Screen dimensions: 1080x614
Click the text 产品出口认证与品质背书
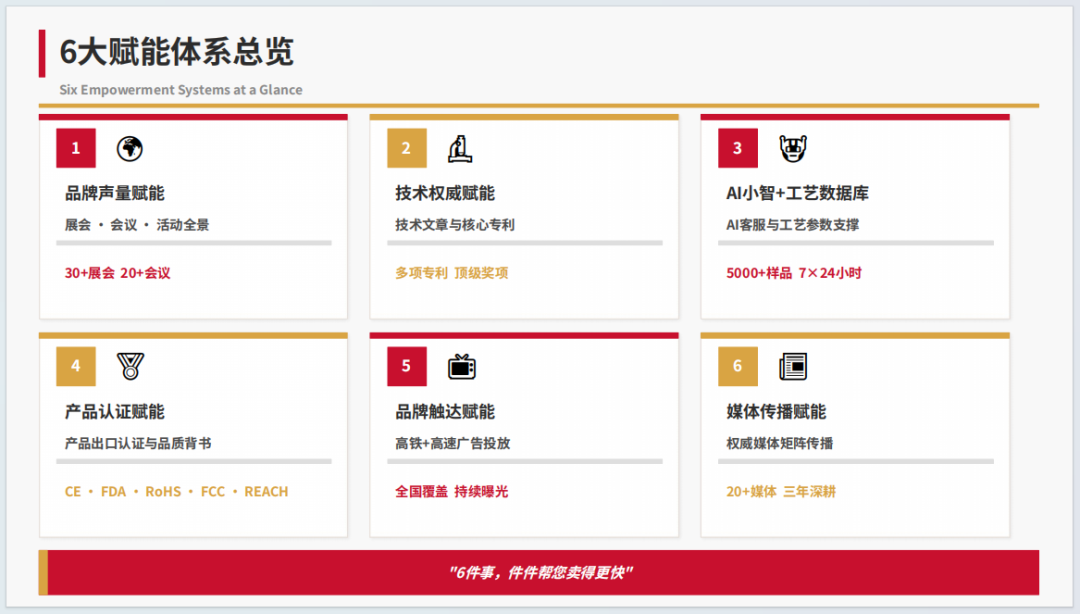click(x=138, y=443)
